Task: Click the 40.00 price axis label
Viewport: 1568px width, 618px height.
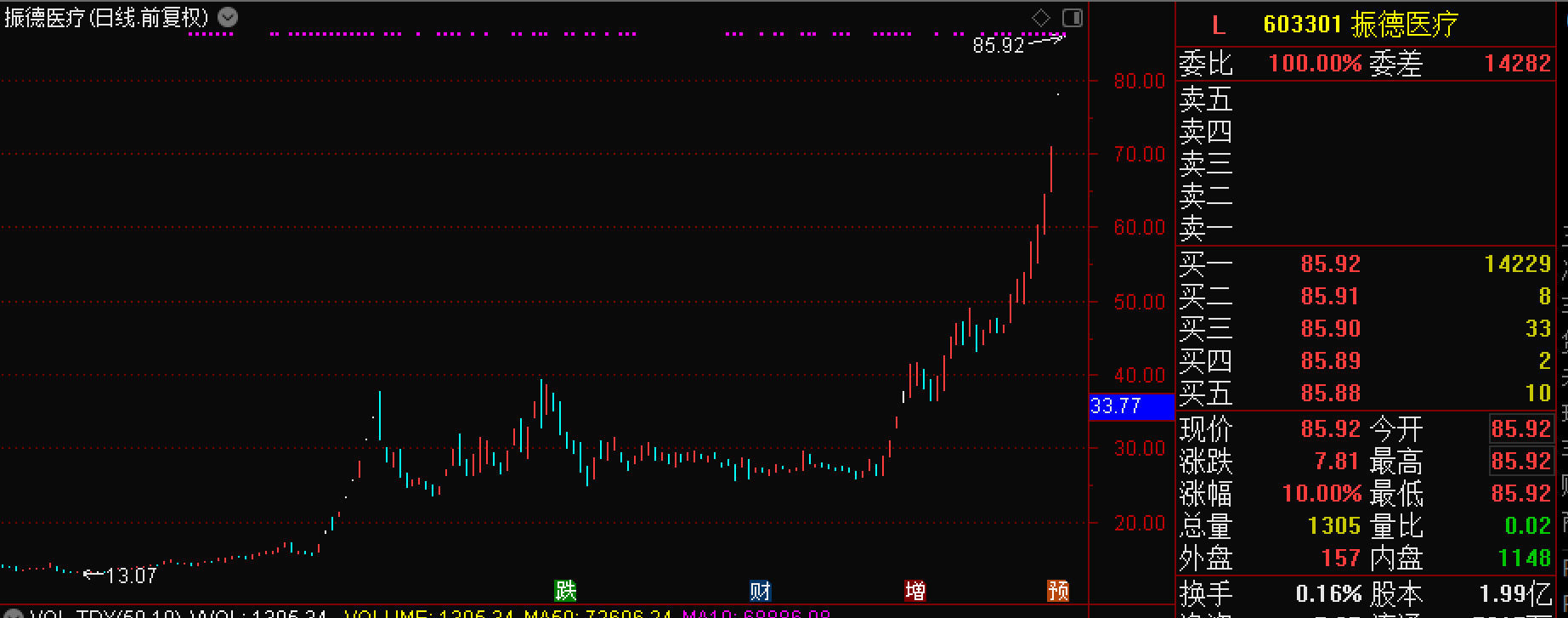Action: click(x=1140, y=375)
